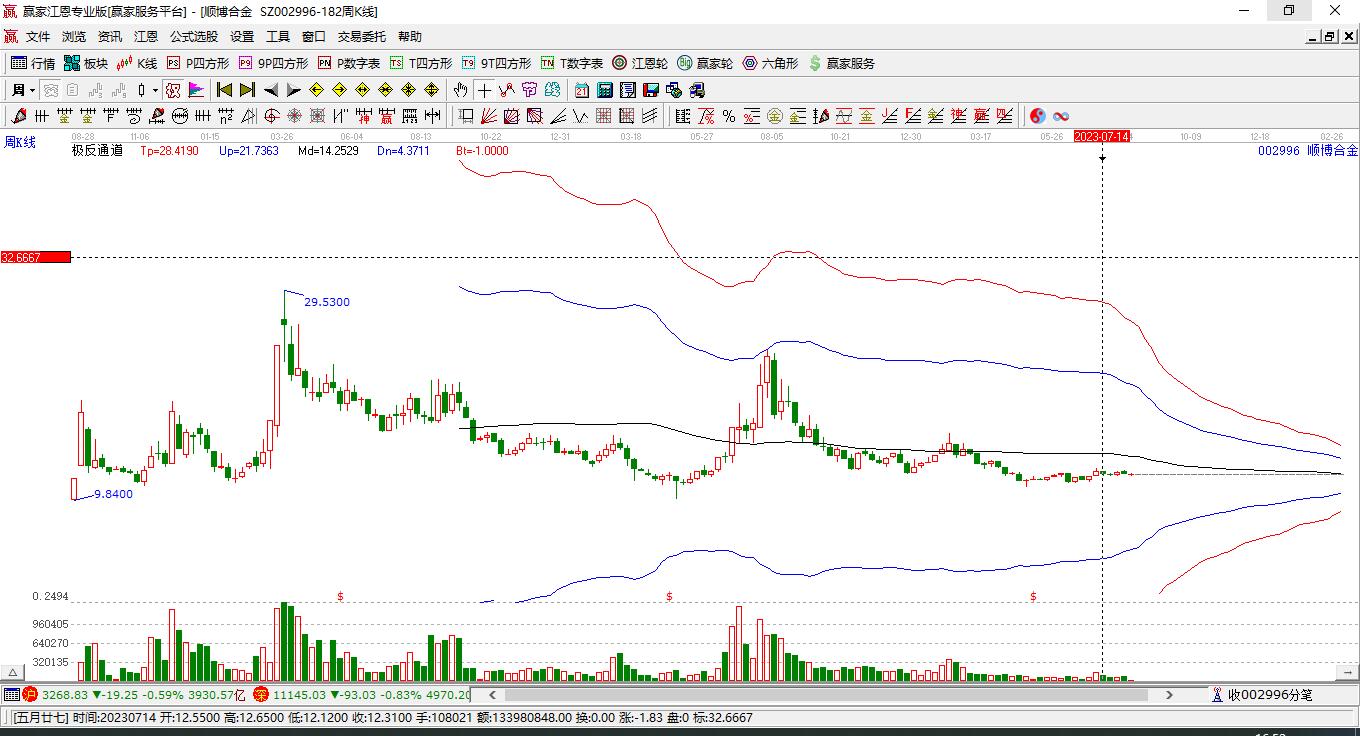Open the P数字表 number table
This screenshot has width=1360, height=736.
click(x=349, y=63)
